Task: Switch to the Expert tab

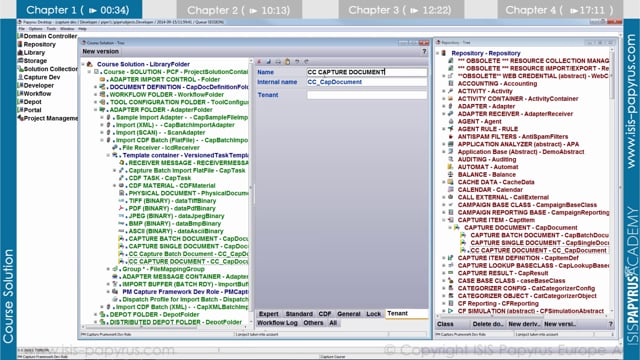Action: [269, 313]
